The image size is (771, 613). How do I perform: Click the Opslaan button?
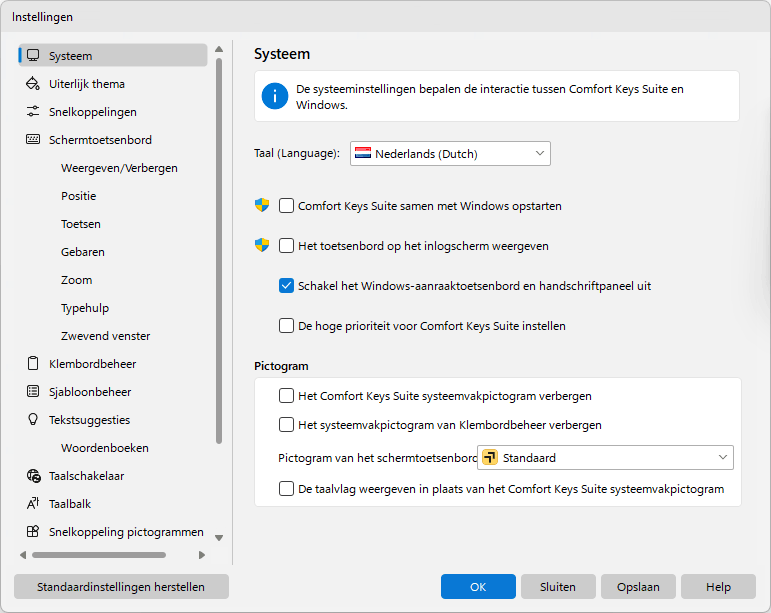pyautogui.click(x=638, y=586)
